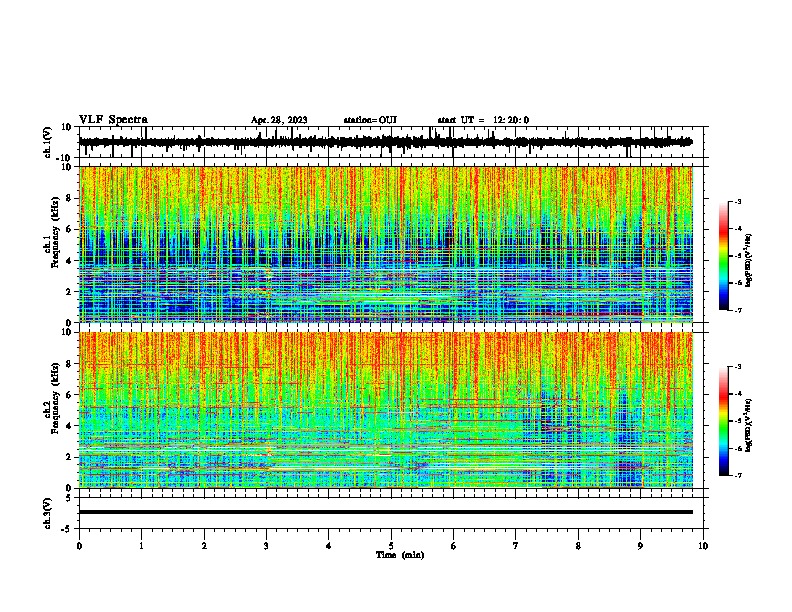Click the ch.2 colorbar "-7" bottom label
This screenshot has width=792, height=612.
click(x=737, y=475)
